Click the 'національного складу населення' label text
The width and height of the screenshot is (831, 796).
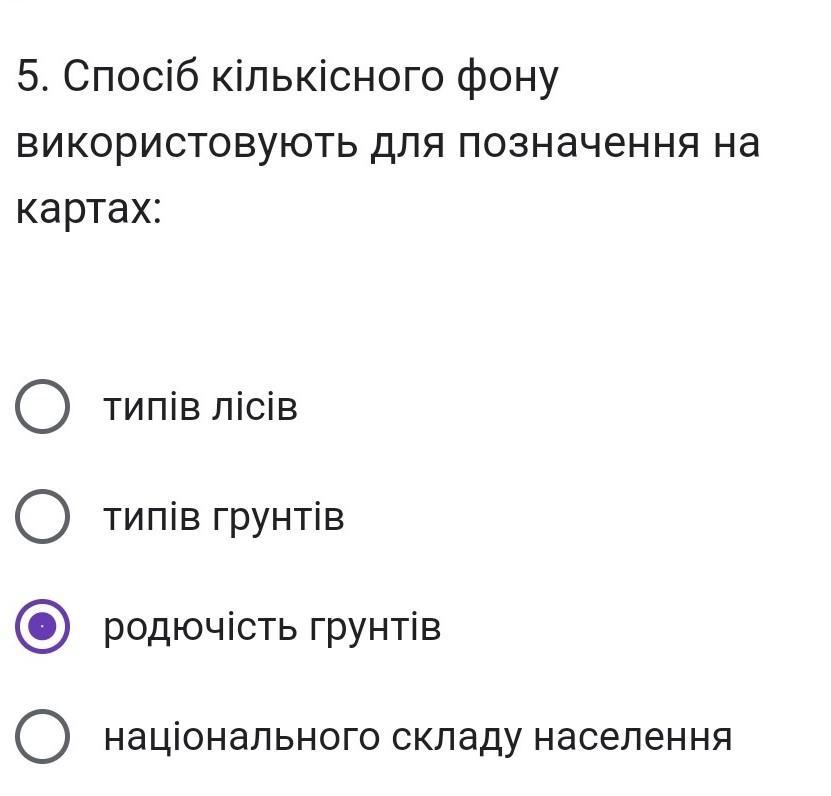(418, 738)
